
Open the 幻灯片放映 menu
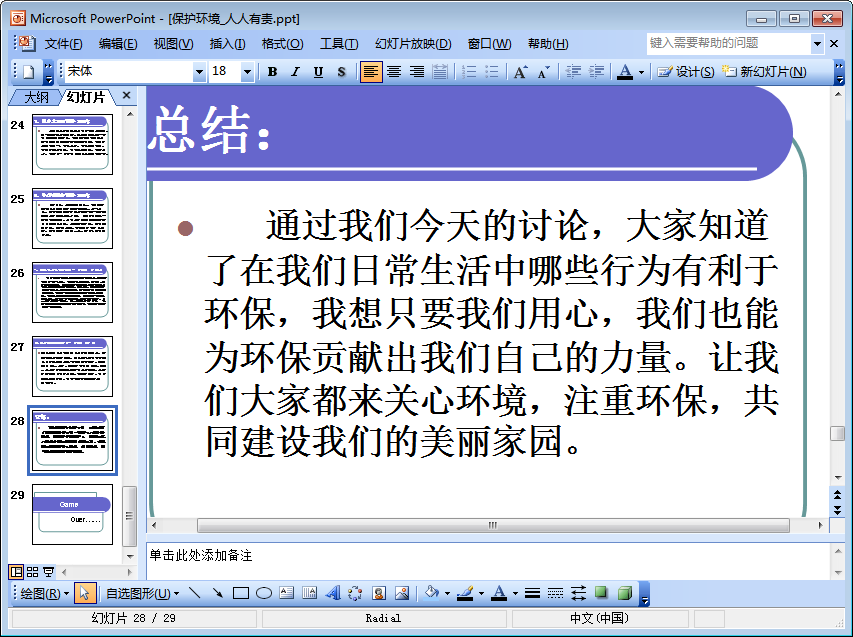click(x=413, y=44)
